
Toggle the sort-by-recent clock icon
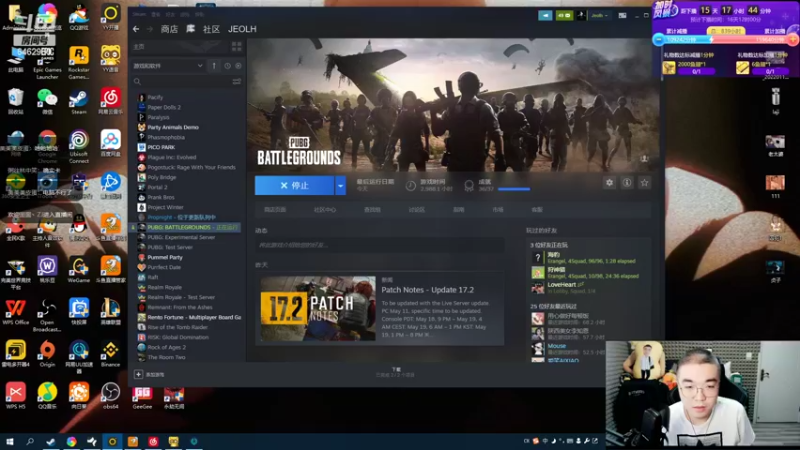228,66
